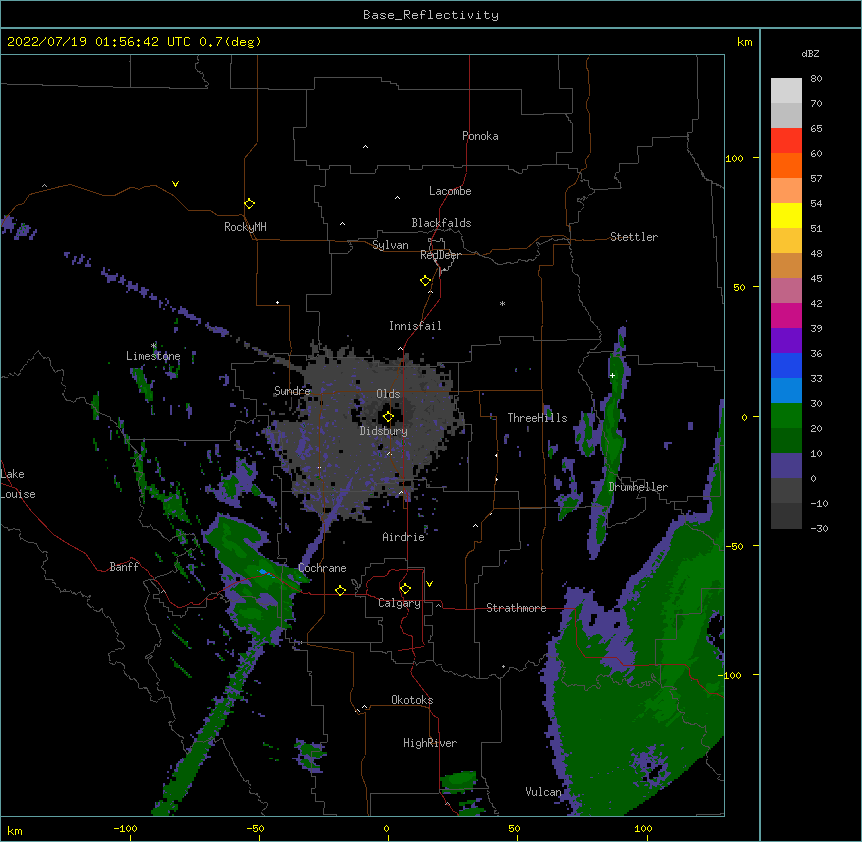This screenshot has height=842, width=862.
Task: Click the Drumheller label
Action: click(x=638, y=487)
